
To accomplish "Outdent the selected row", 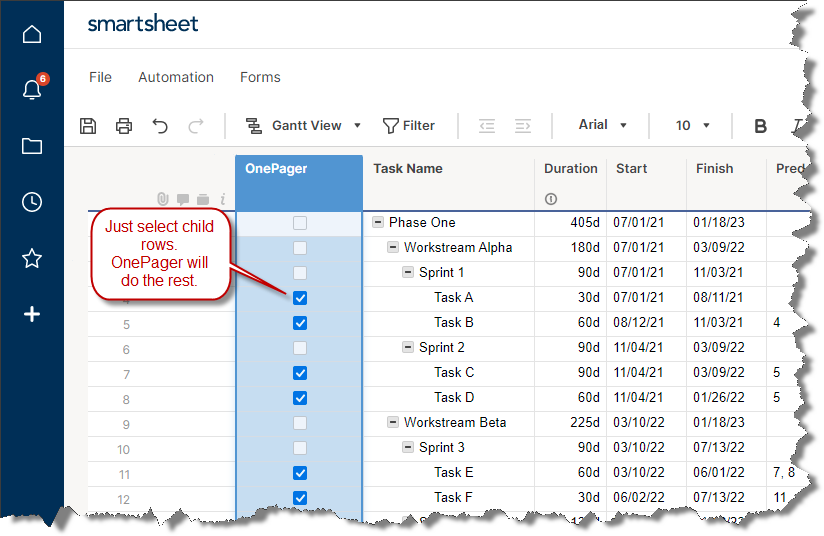I will click(487, 126).
